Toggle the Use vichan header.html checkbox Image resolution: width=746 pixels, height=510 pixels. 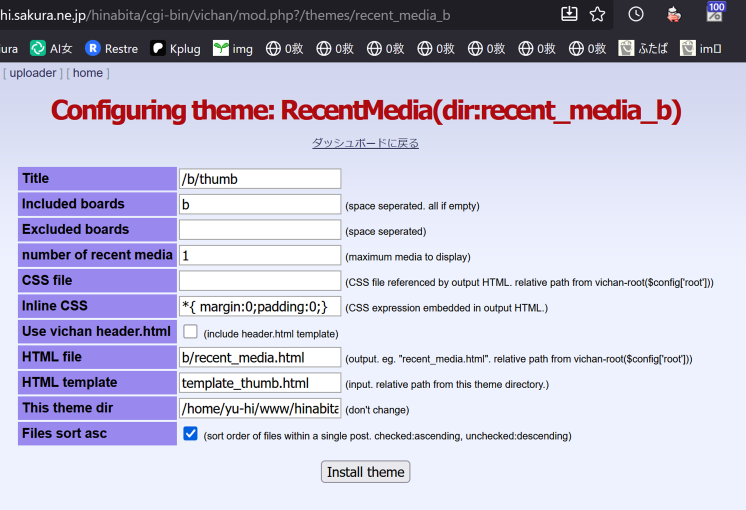click(x=190, y=331)
